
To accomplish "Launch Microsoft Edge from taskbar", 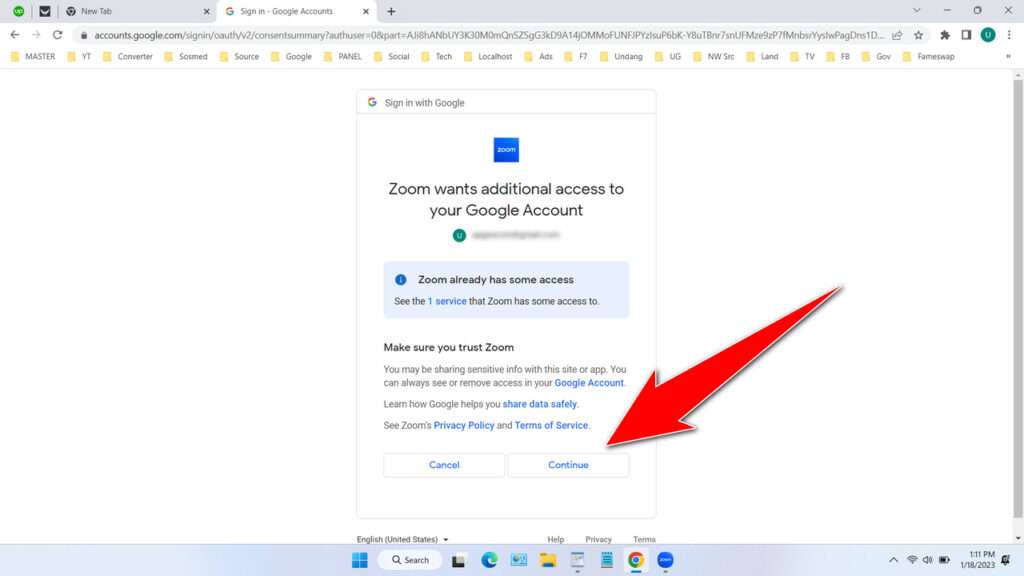I will tap(489, 560).
